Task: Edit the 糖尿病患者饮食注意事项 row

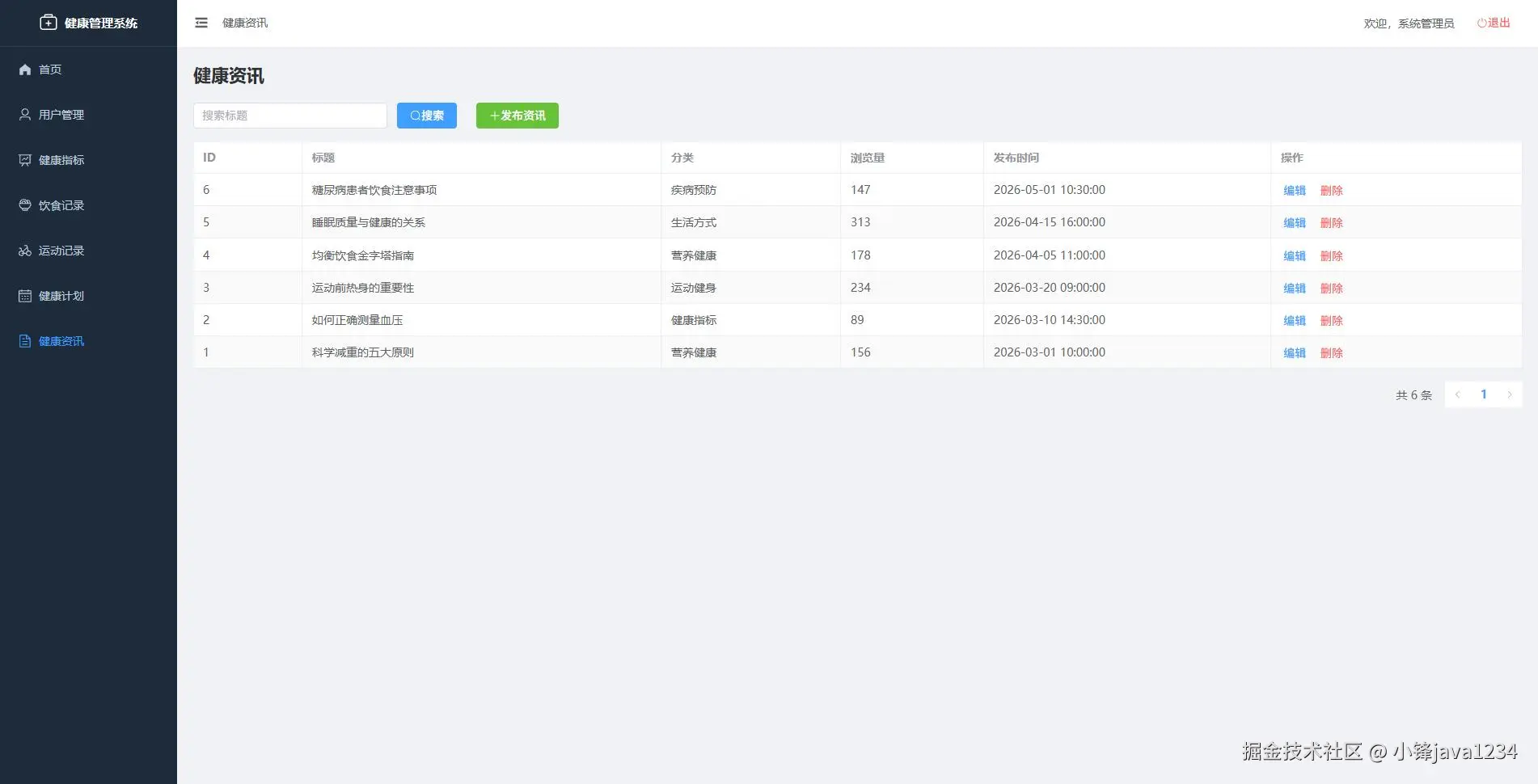Action: [1295, 191]
